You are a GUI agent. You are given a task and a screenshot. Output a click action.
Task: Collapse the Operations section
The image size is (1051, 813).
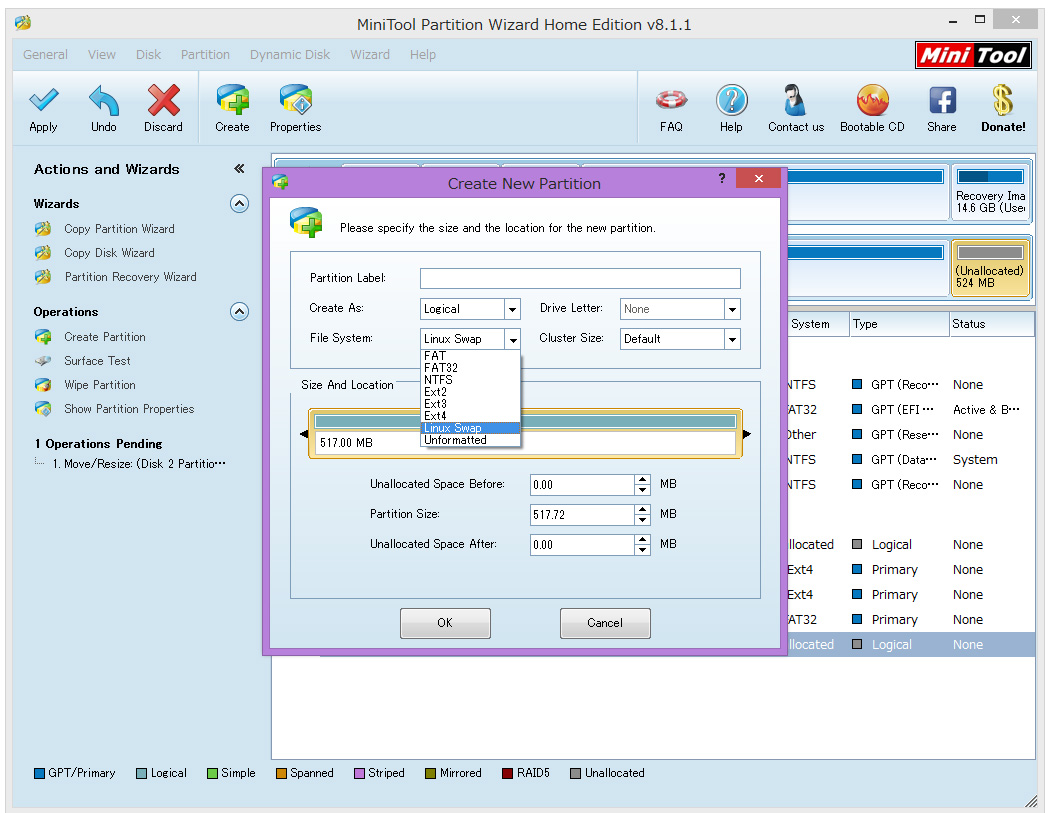click(239, 312)
